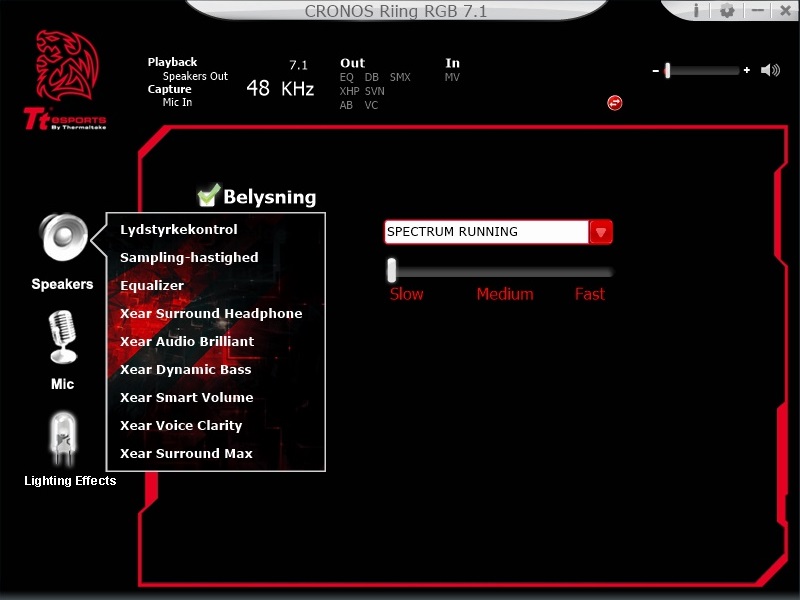Click the Speakers Out playback label
The image size is (800, 600).
coord(195,76)
